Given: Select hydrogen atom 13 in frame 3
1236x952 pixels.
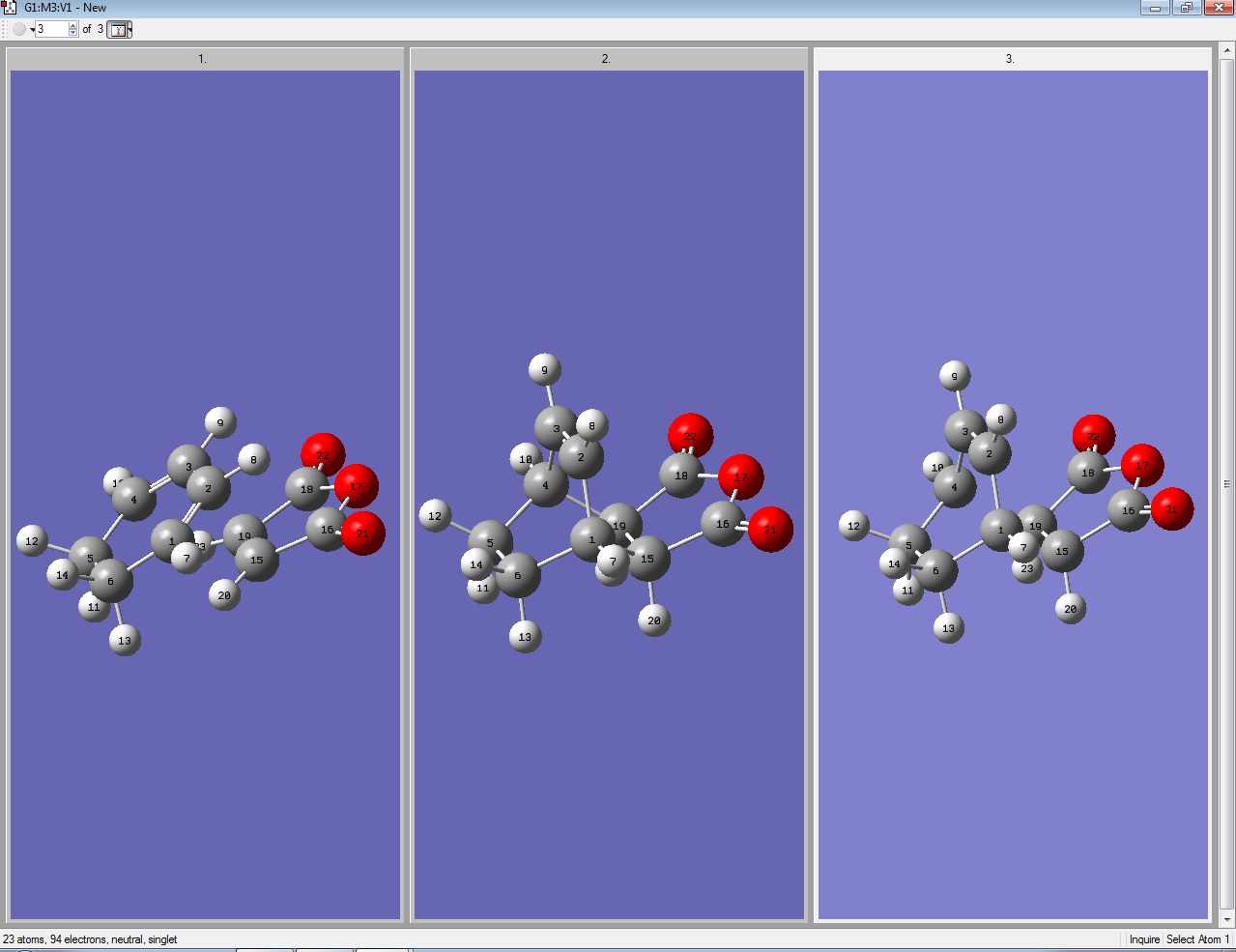Looking at the screenshot, I should [949, 627].
